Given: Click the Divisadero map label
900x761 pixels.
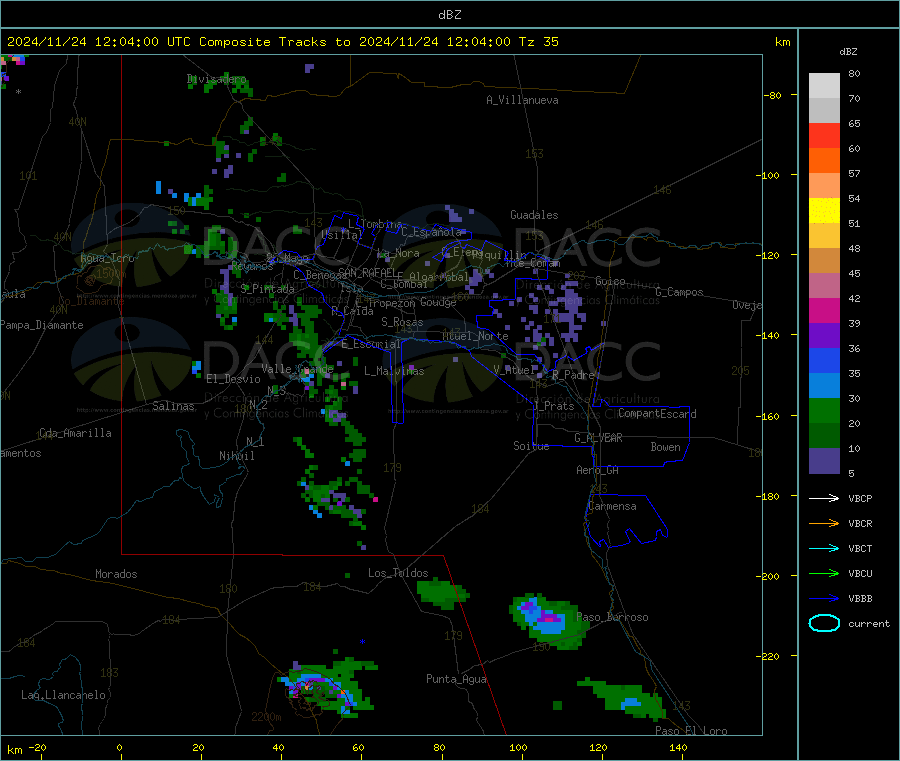Looking at the screenshot, I should (216, 79).
